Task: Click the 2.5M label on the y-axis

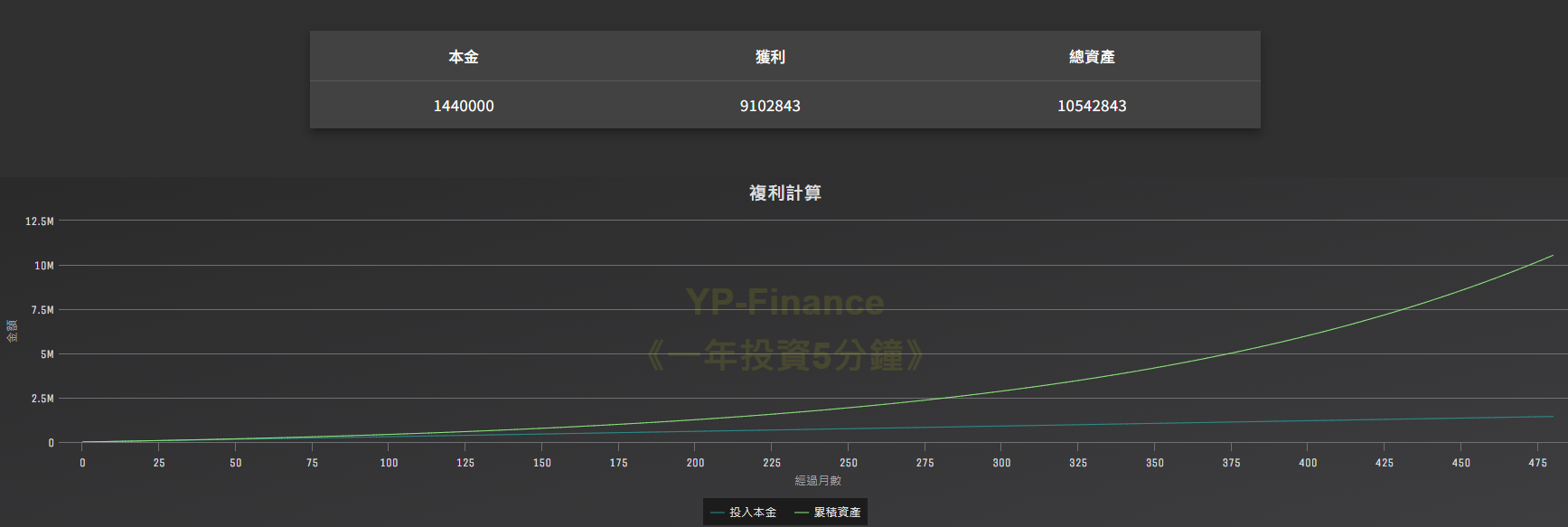Action: click(42, 399)
